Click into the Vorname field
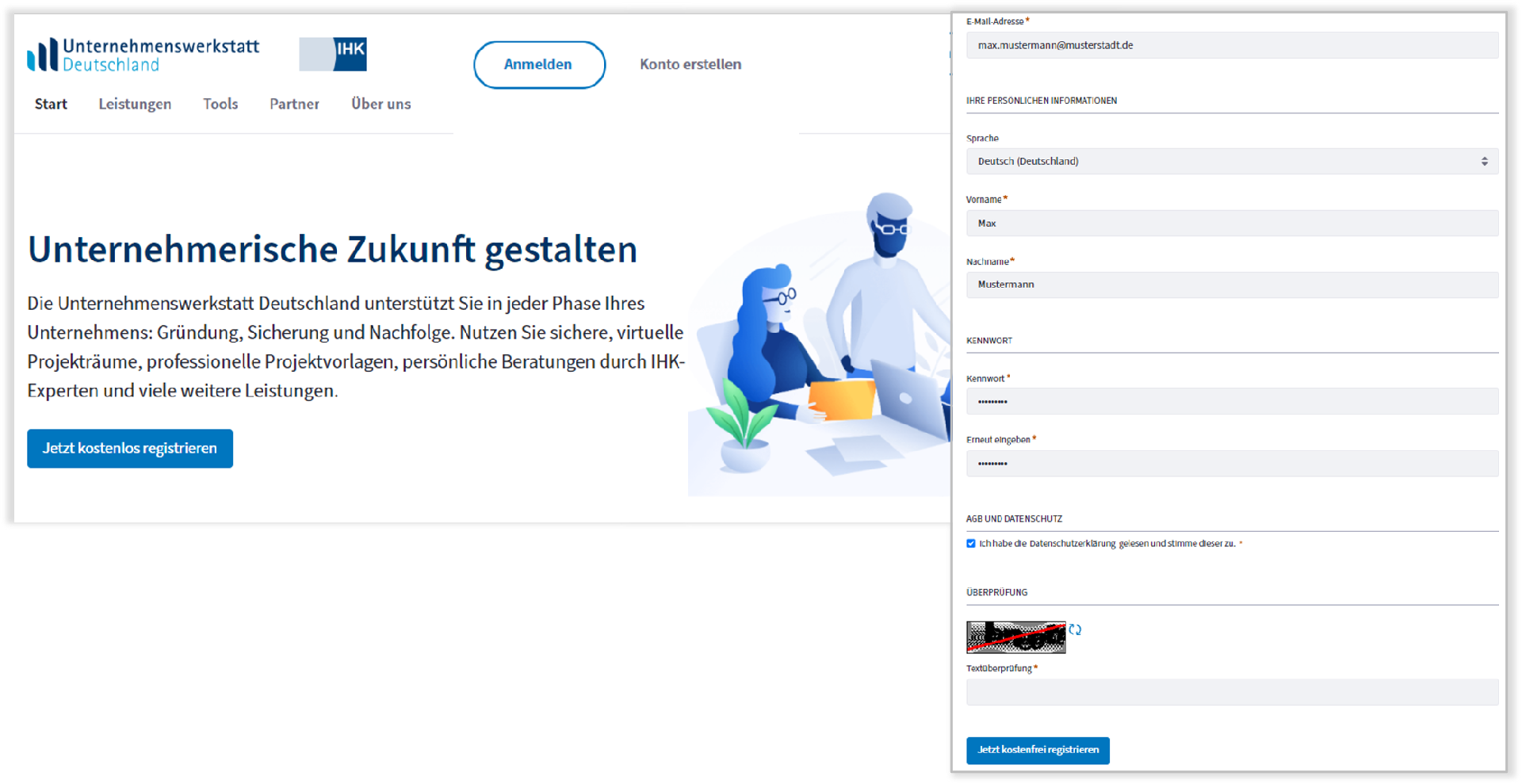1522x784 pixels. pyautogui.click(x=1231, y=224)
